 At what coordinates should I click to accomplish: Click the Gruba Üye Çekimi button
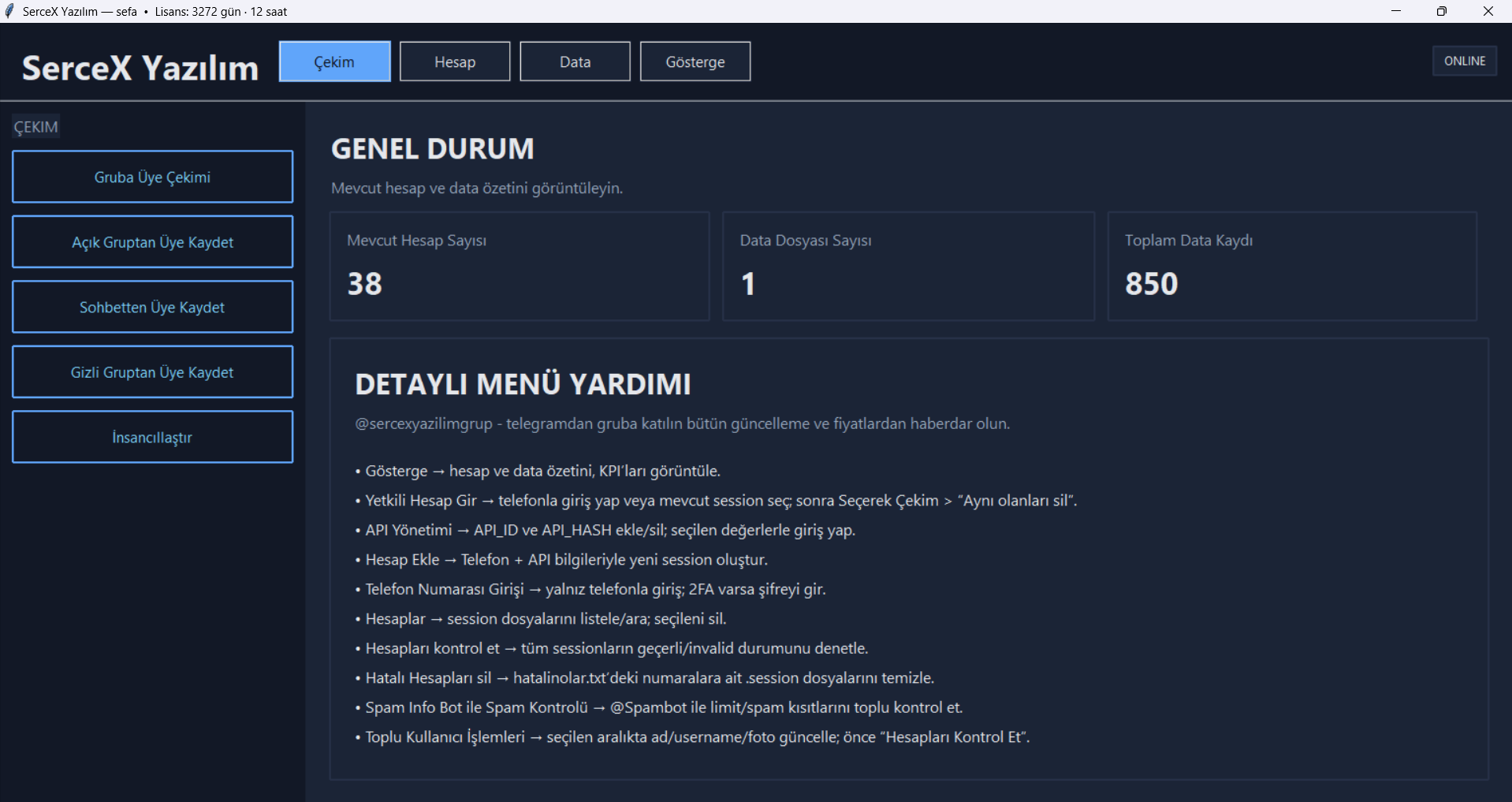tap(152, 177)
